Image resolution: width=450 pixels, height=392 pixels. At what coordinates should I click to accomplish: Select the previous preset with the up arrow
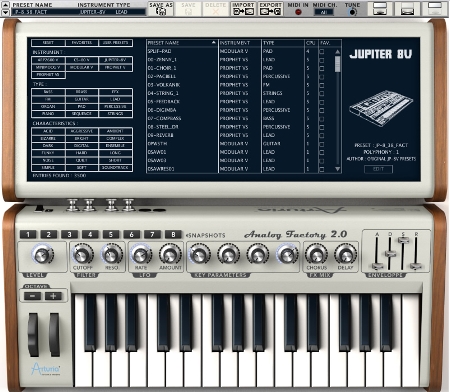tap(5, 5)
